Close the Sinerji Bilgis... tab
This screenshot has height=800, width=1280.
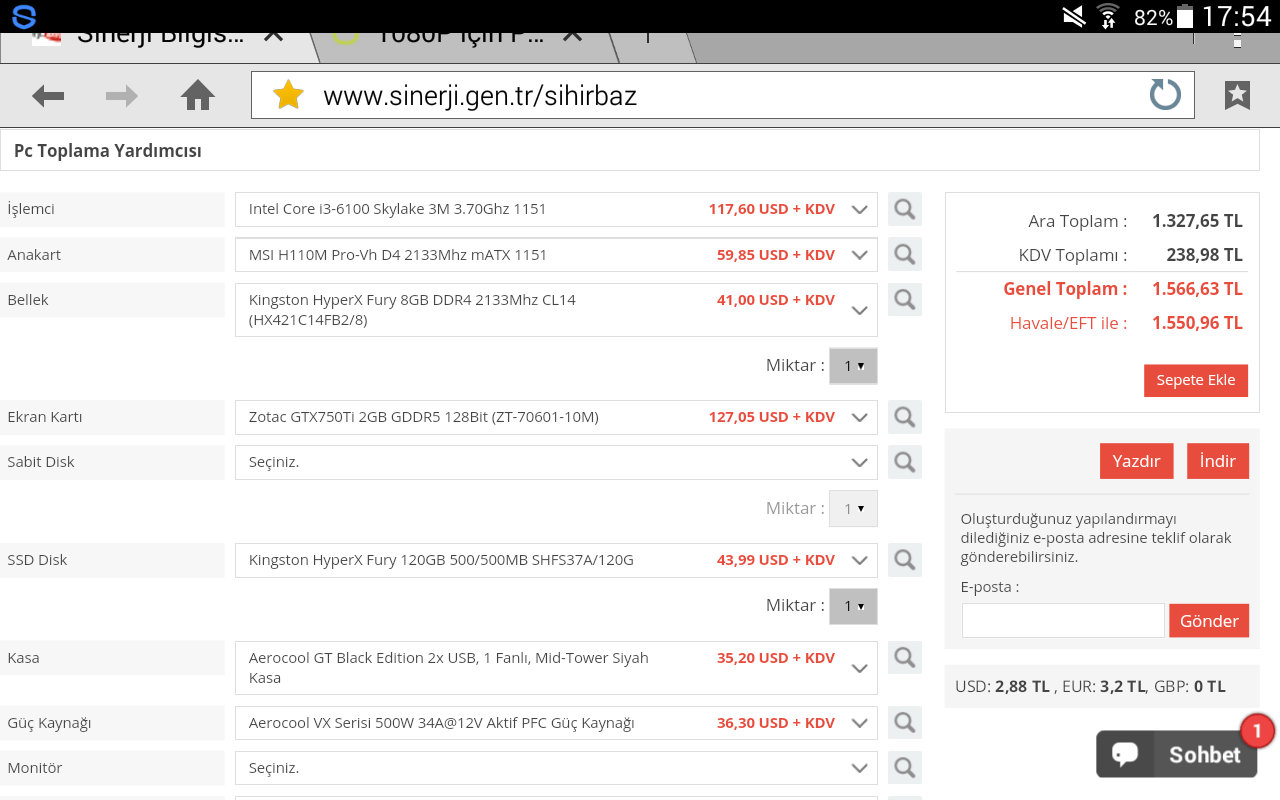click(273, 36)
